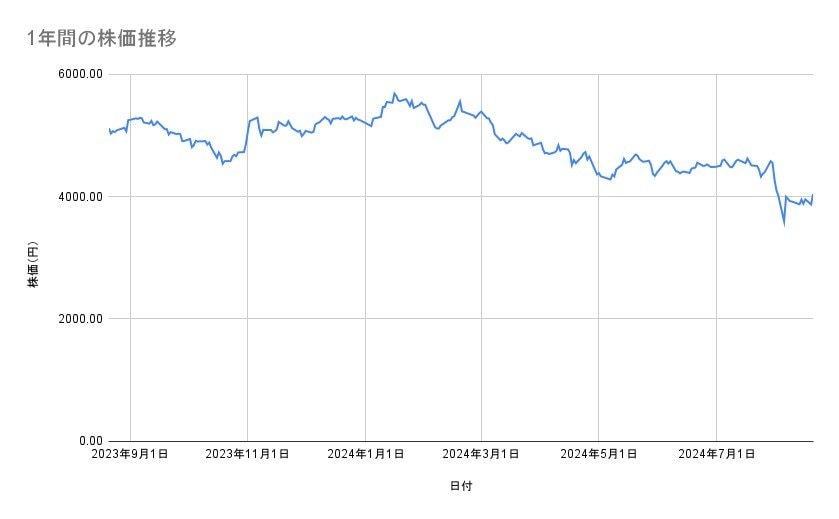The width and height of the screenshot is (839, 519).
Task: Click the leftmost starting point of the blue line
Action: click(x=109, y=130)
